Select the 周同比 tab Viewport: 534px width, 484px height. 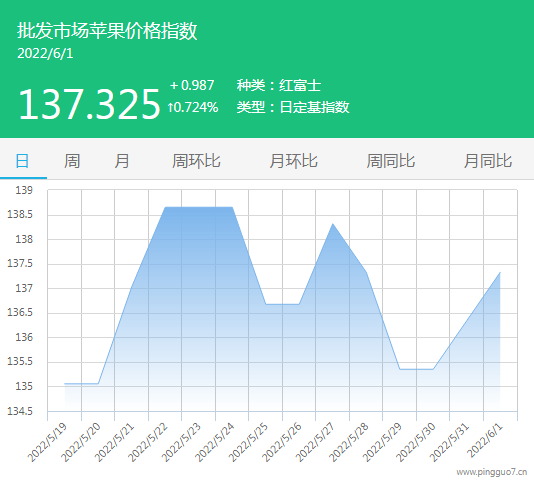(391, 161)
